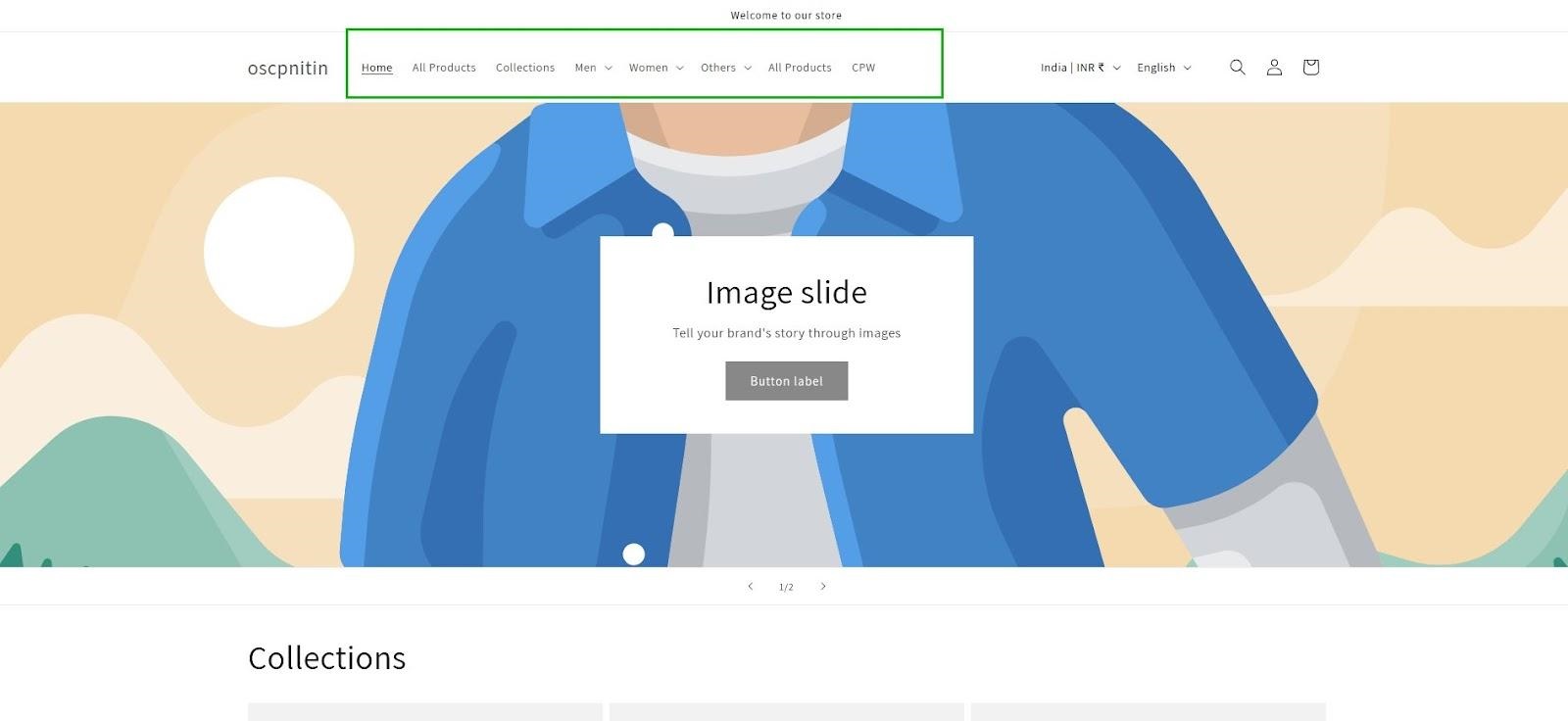
Task: Advance to next slide arrow
Action: [823, 587]
